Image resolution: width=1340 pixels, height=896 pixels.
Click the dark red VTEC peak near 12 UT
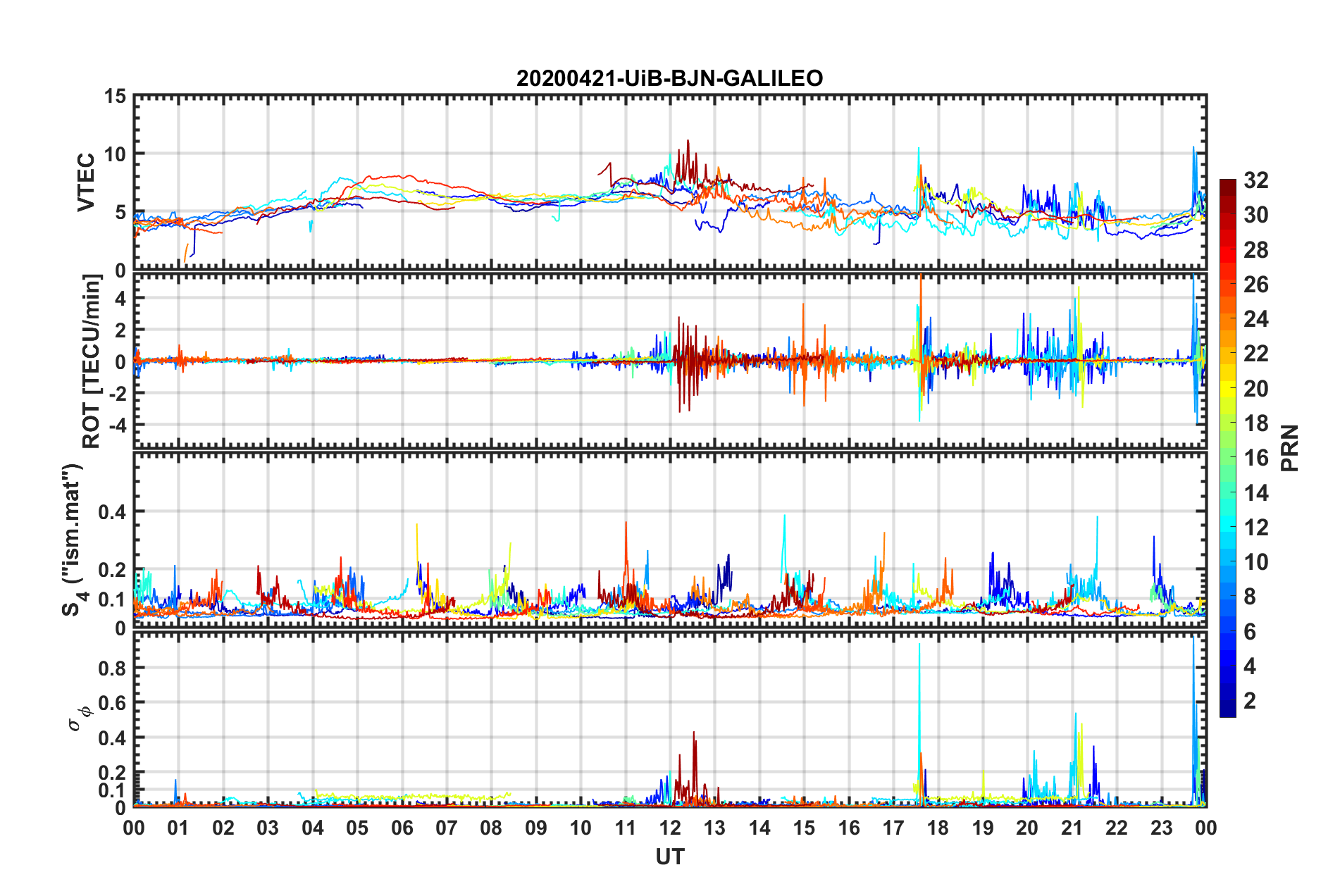coord(688,141)
